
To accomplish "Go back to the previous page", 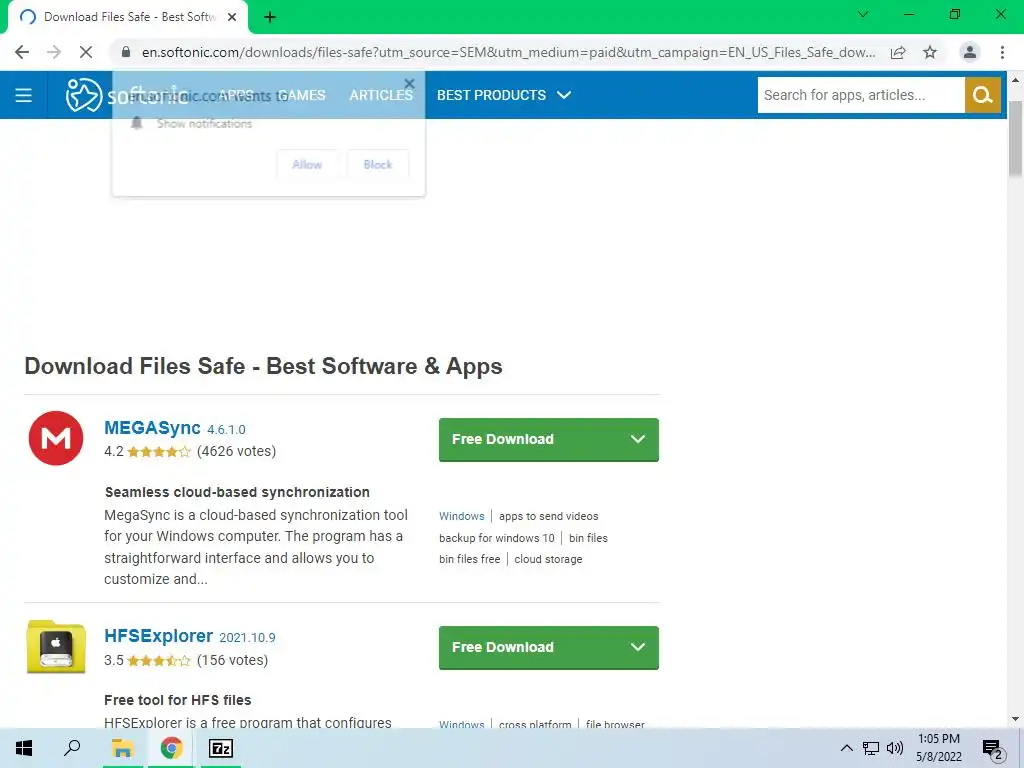I will point(22,52).
